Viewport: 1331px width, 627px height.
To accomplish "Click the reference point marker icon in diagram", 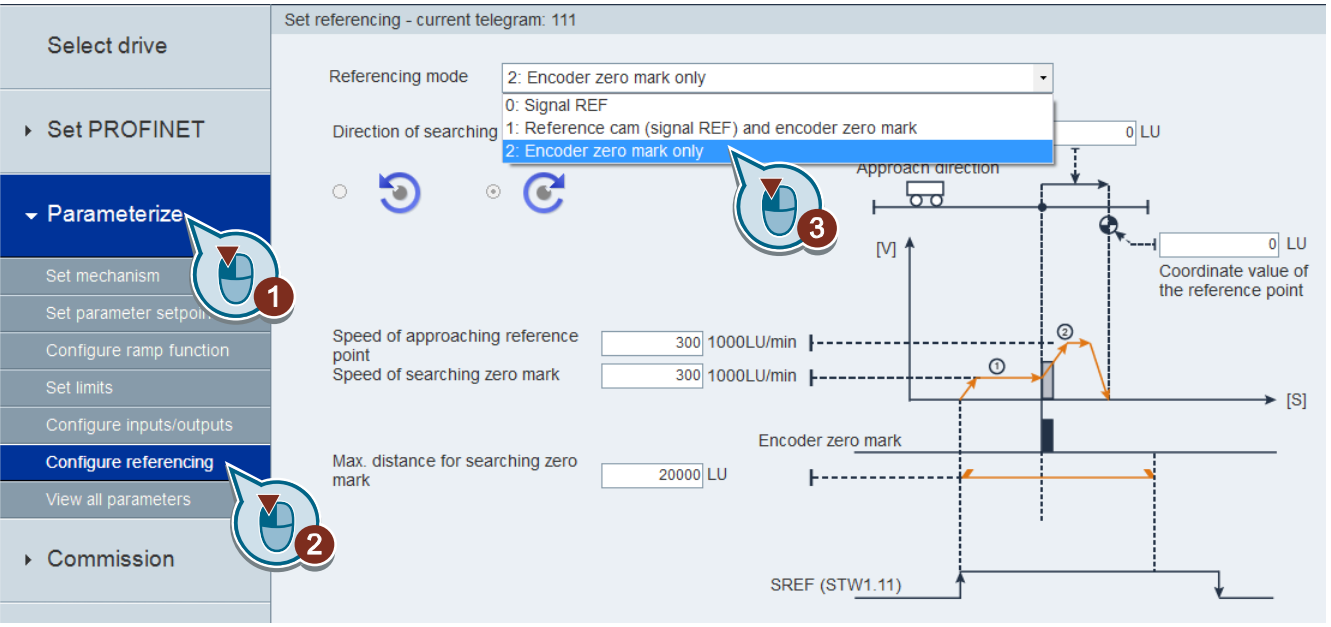I will pyautogui.click(x=1108, y=225).
